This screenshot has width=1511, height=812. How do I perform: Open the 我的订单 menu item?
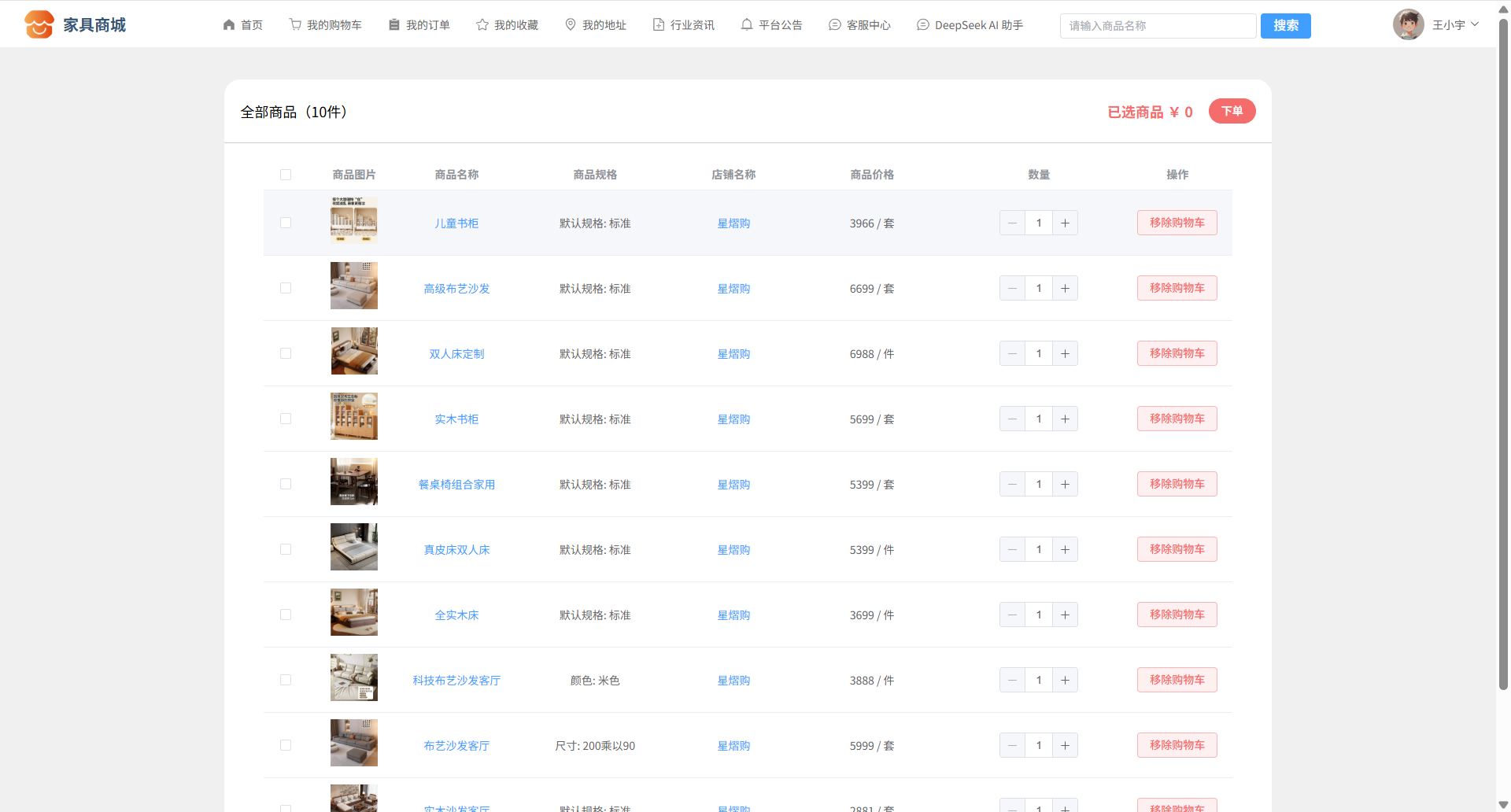click(419, 25)
